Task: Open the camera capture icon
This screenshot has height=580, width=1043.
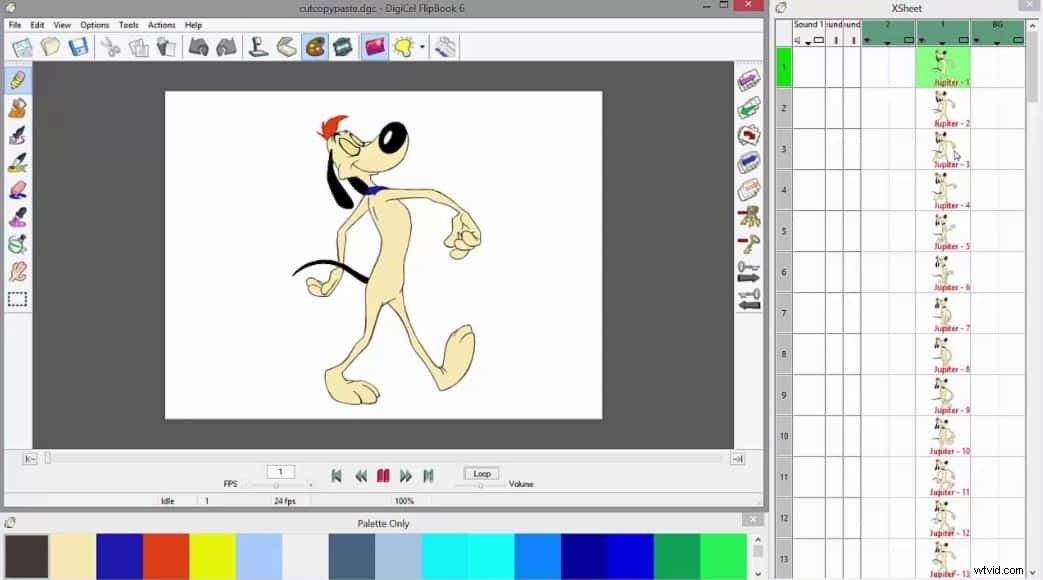Action: pyautogui.click(x=344, y=46)
